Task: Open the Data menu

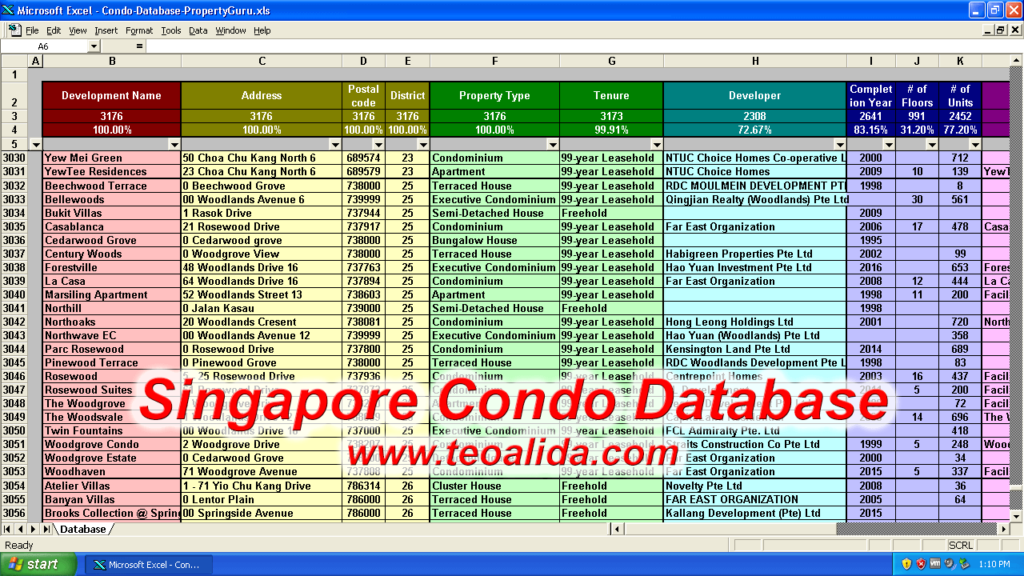Action: pos(198,30)
